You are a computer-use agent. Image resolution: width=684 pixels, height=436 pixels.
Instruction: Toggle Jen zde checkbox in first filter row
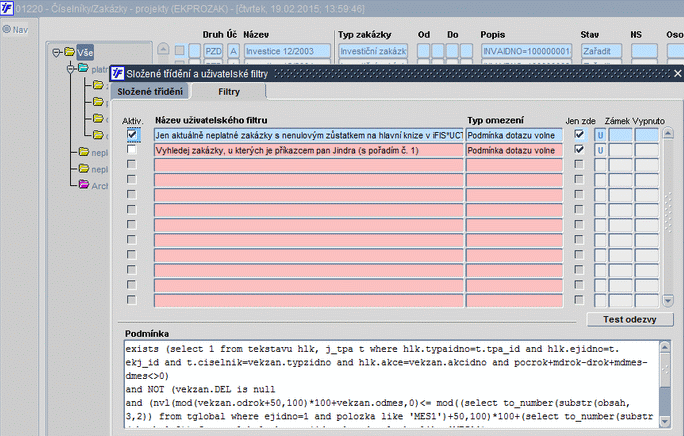[x=579, y=134]
